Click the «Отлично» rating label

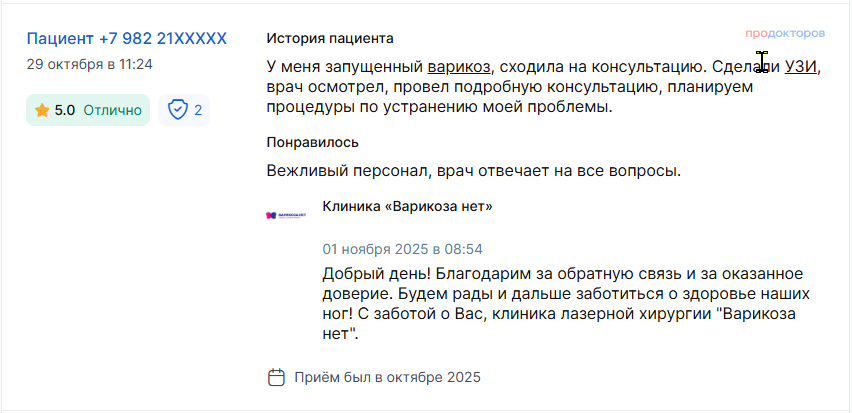pyautogui.click(x=112, y=110)
